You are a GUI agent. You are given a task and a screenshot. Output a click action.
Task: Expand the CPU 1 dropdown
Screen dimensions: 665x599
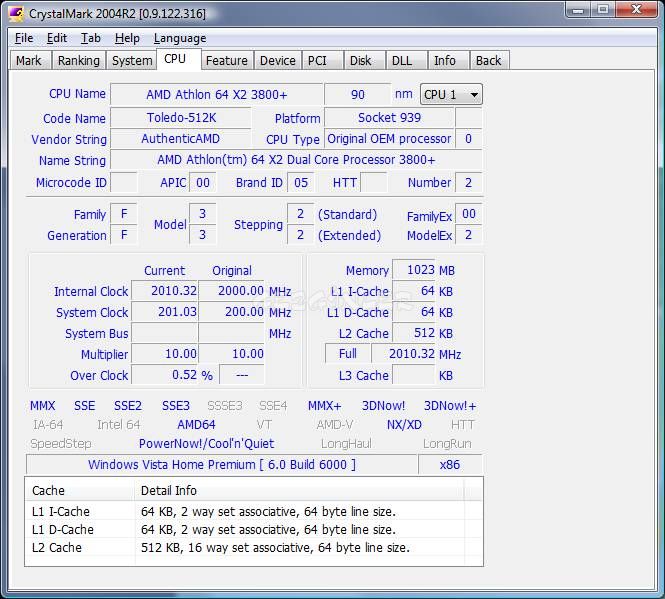[451, 94]
